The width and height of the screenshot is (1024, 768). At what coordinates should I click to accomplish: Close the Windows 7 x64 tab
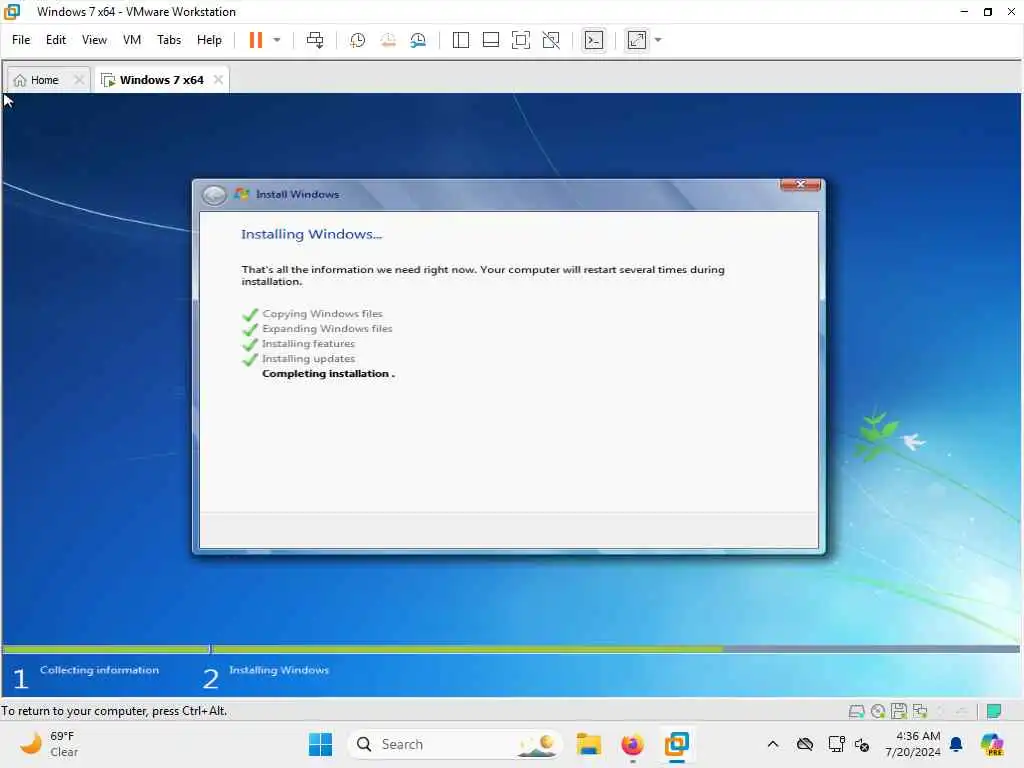pyautogui.click(x=218, y=80)
